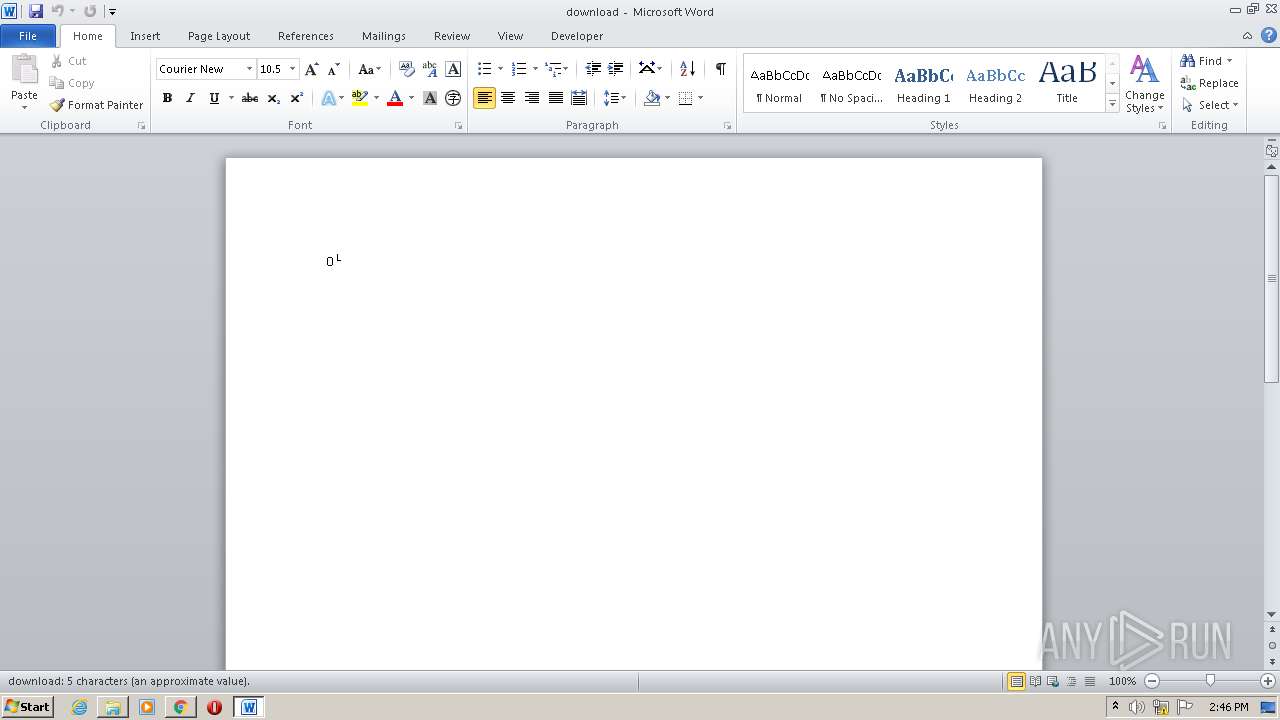Expand the Styles gallery More button

pyautogui.click(x=1112, y=104)
